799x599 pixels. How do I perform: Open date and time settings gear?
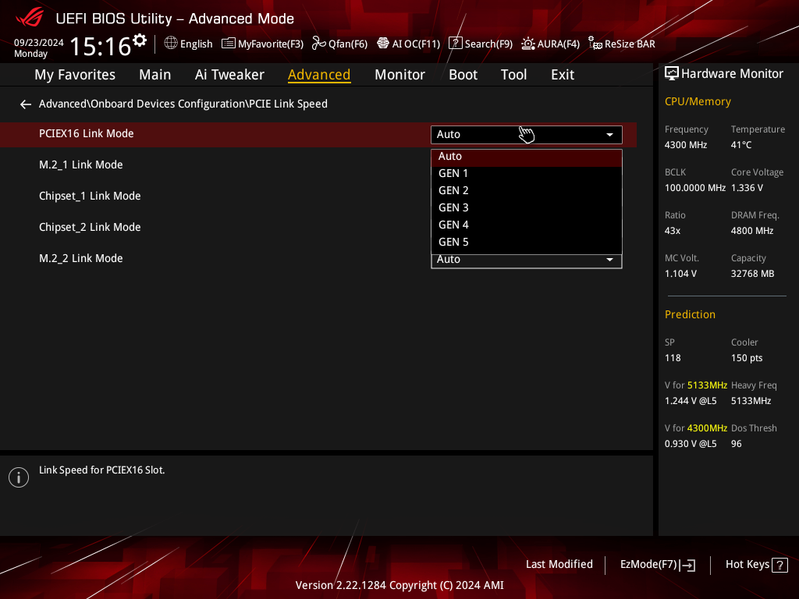point(140,40)
